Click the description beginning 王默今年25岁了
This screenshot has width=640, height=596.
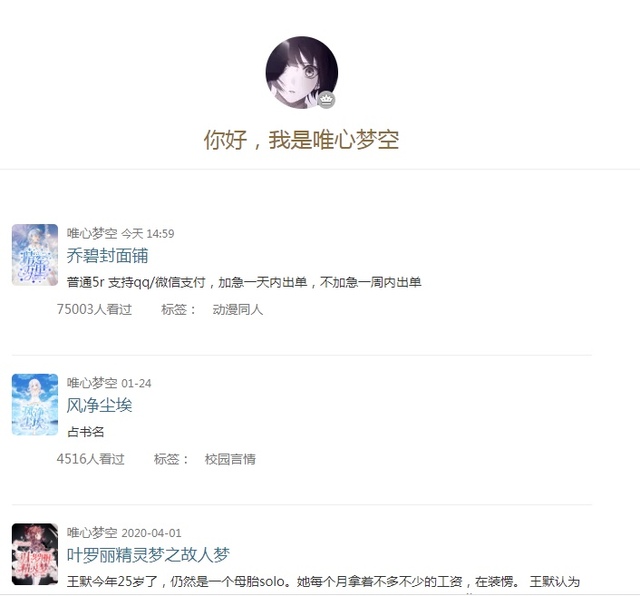(x=323, y=581)
